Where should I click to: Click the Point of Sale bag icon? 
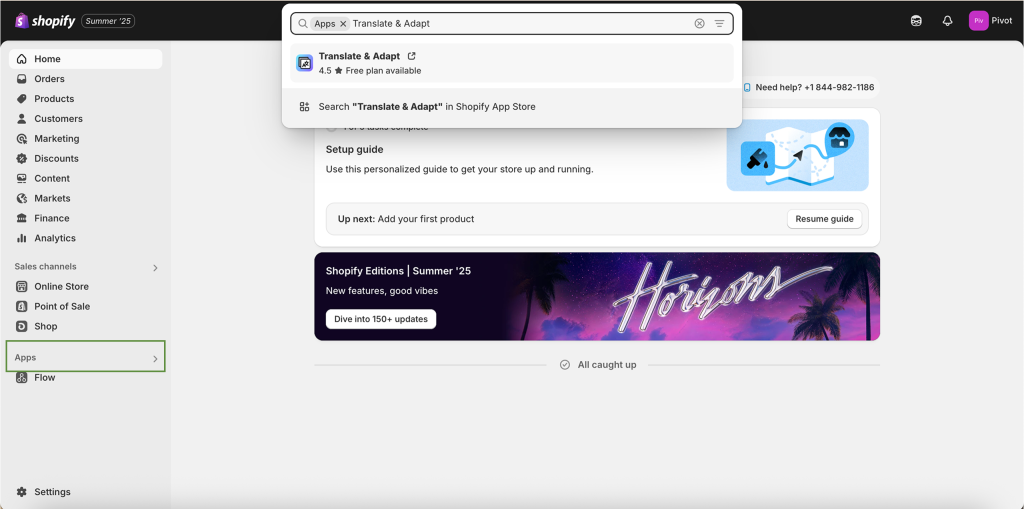tap(22, 306)
